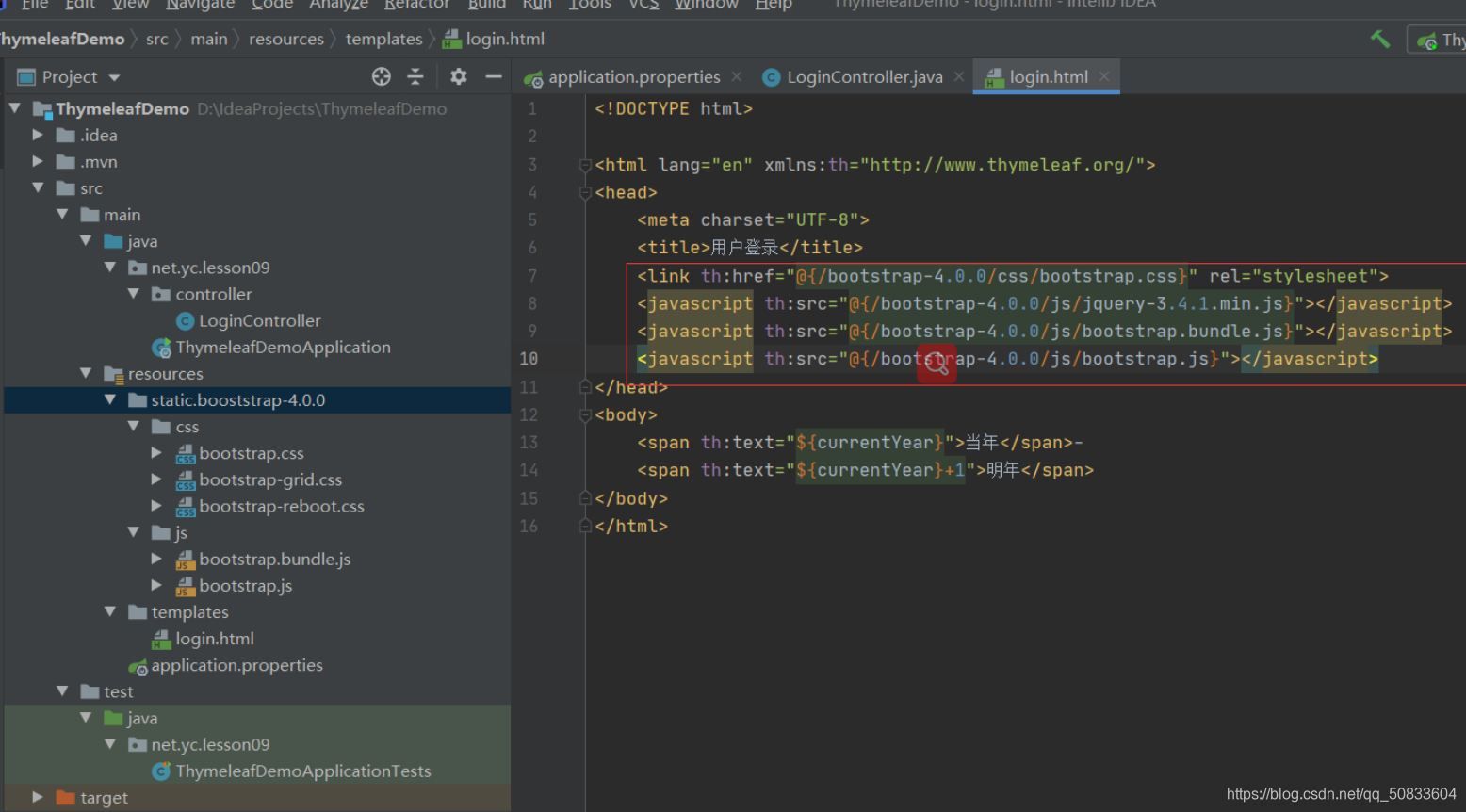The height and width of the screenshot is (812, 1466).
Task: Open the Window menu
Action: click(707, 4)
